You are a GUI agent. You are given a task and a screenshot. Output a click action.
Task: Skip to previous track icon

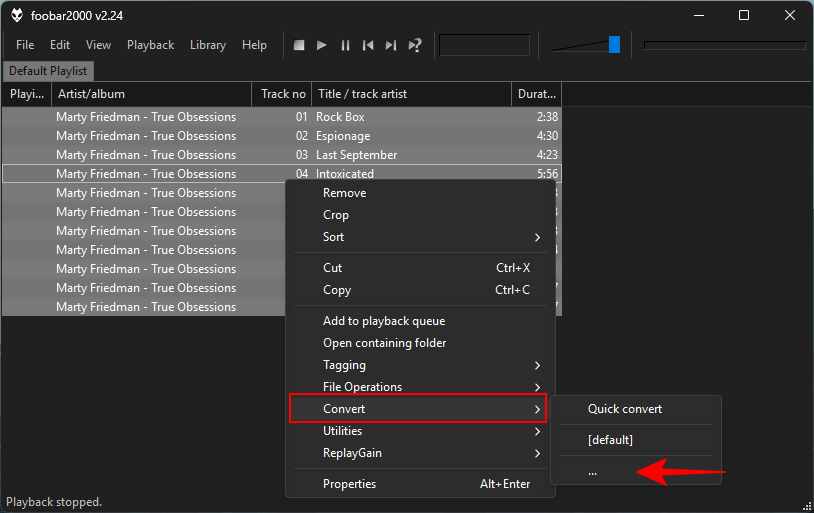[368, 45]
